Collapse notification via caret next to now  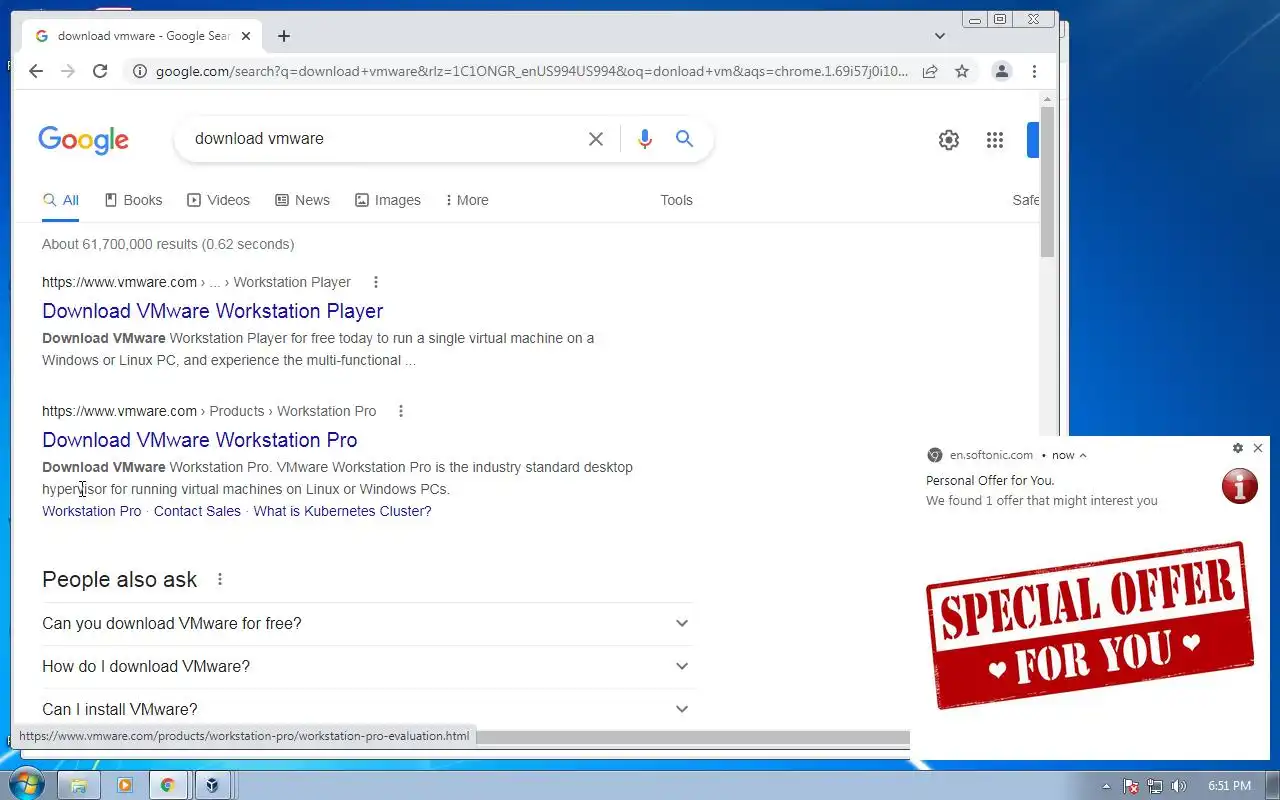(x=1083, y=455)
